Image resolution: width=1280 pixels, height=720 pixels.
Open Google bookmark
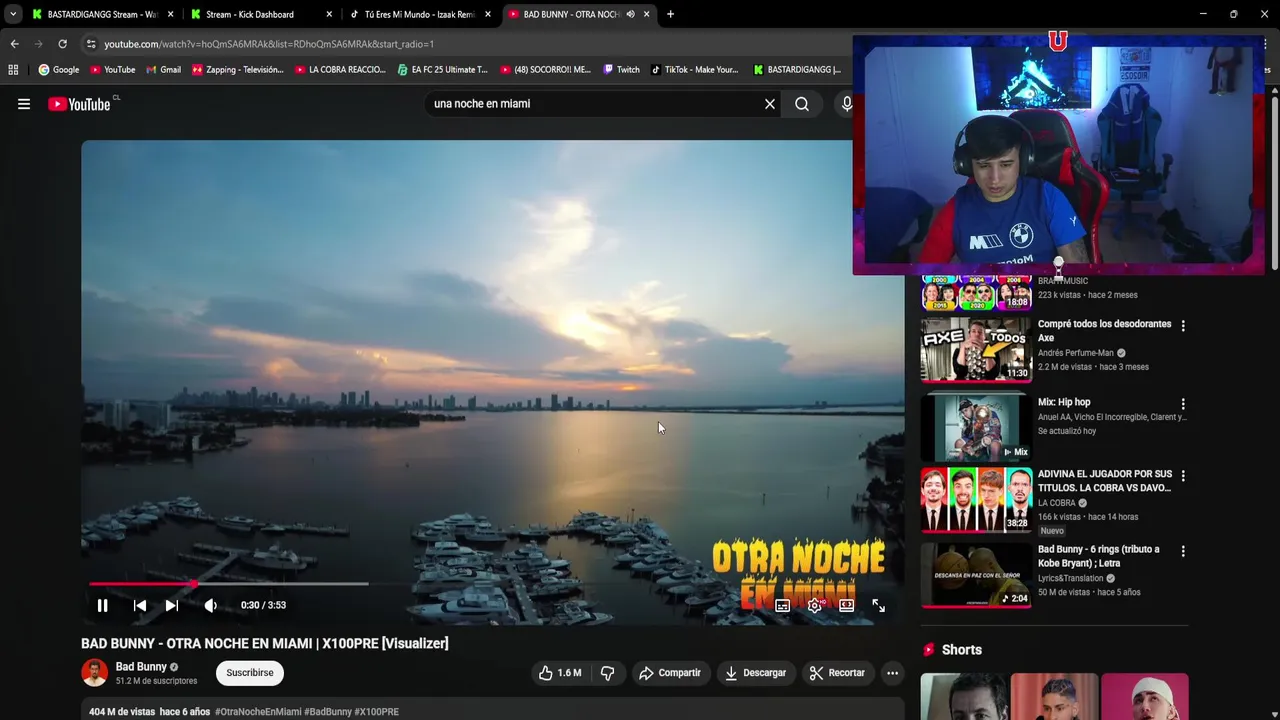pos(59,70)
